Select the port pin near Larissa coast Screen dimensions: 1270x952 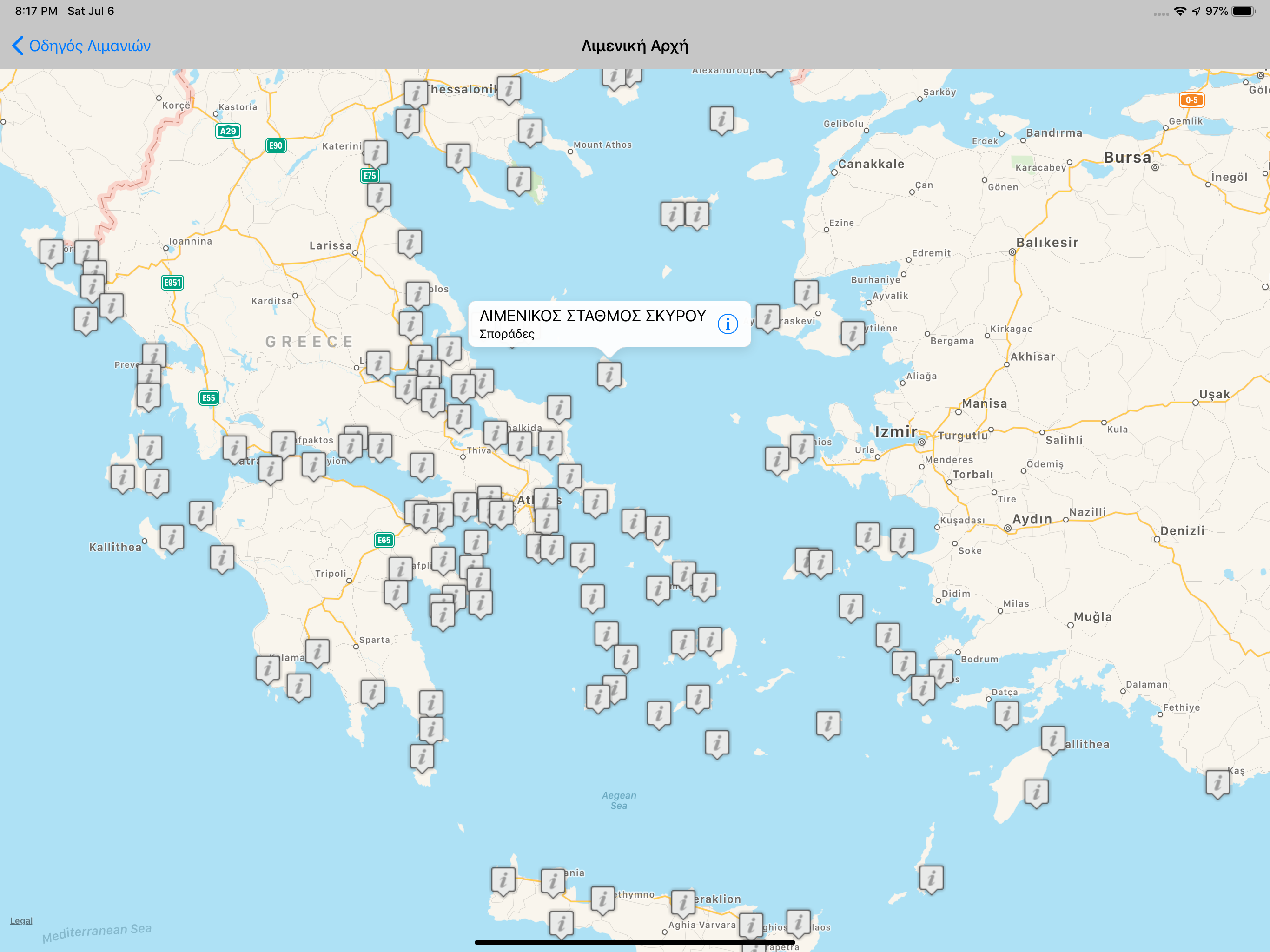coord(410,244)
